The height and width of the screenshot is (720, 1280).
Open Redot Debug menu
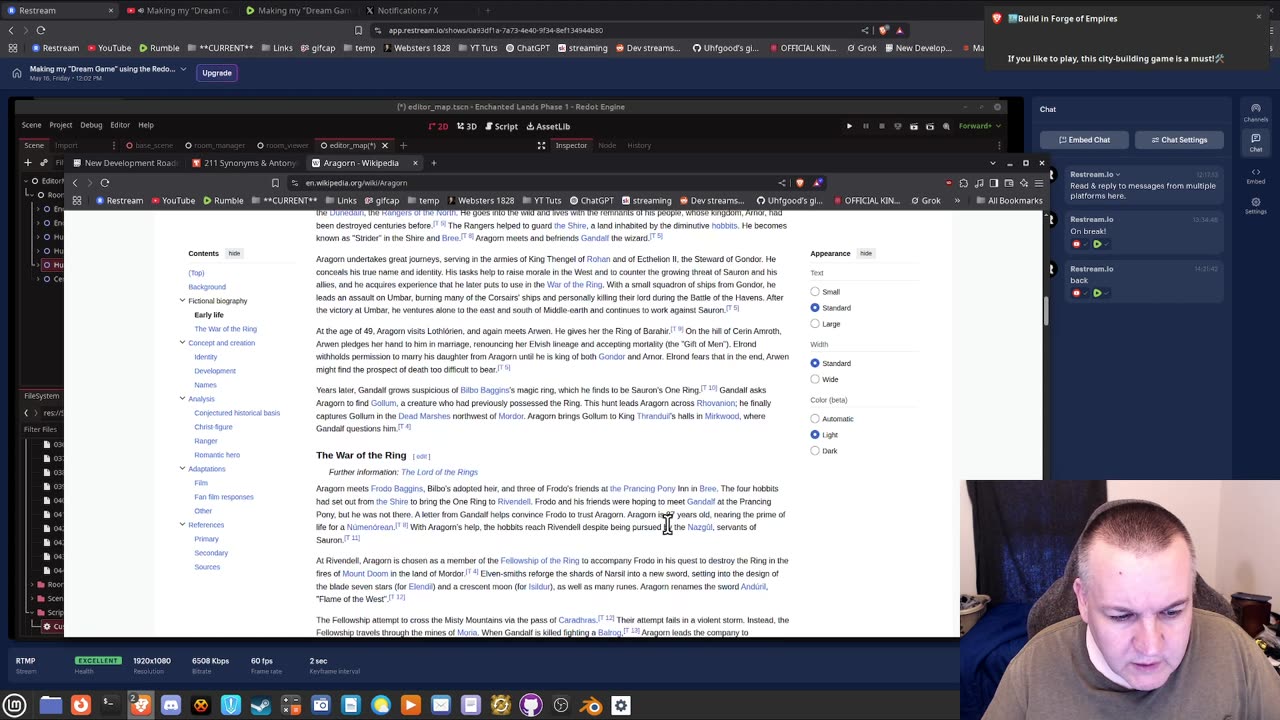(91, 125)
